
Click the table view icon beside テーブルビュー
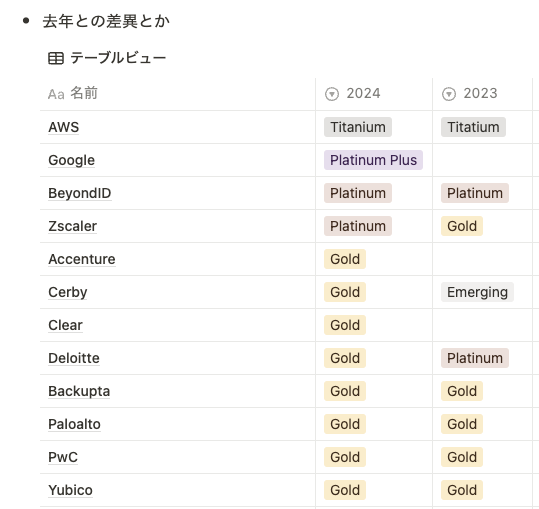(56, 58)
